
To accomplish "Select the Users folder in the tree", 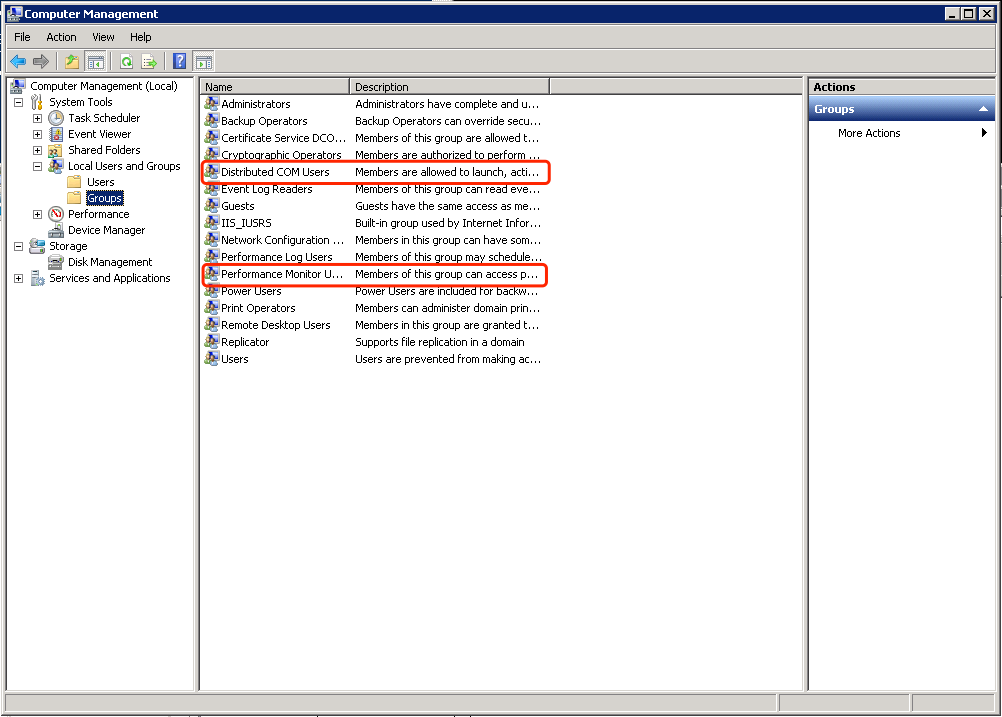I will pos(100,182).
